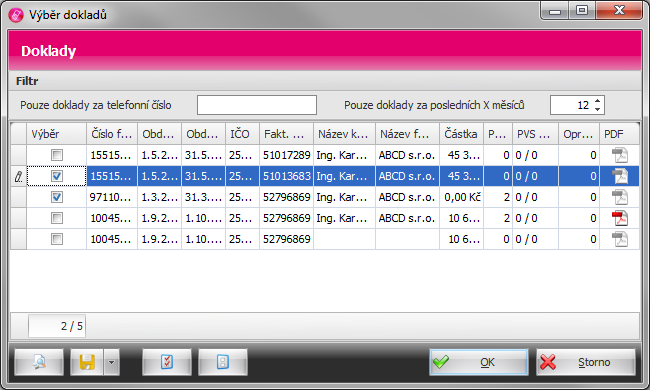Select cell 51013683 in highlighted row
The height and width of the screenshot is (390, 650).
(x=286, y=176)
